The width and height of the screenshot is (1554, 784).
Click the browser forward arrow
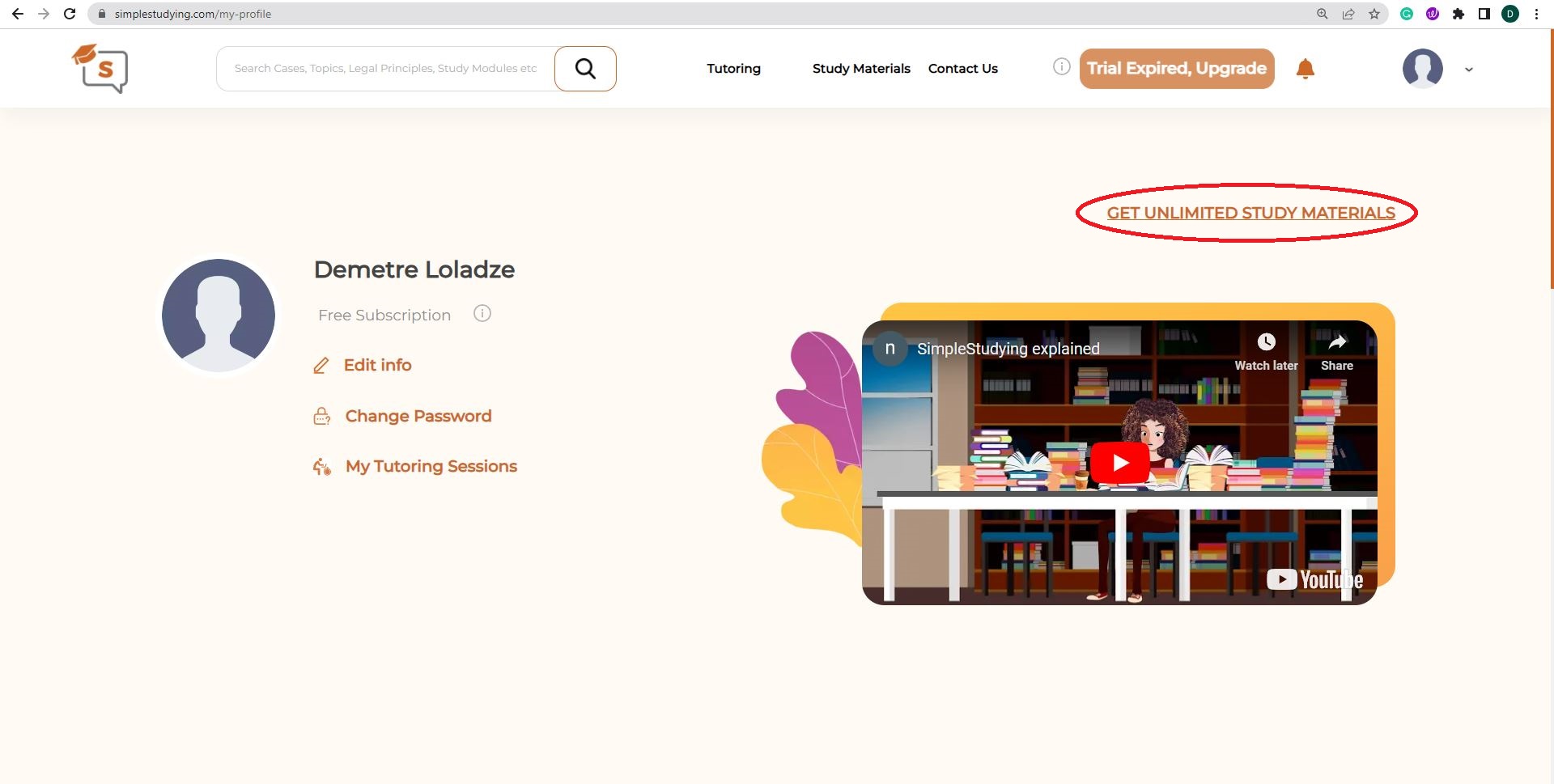44,14
